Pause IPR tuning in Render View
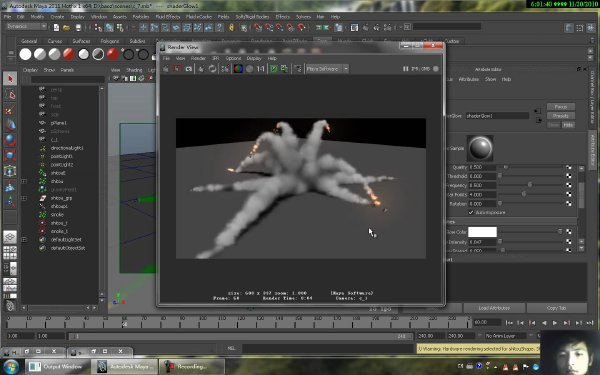600x375 pixels. click(406, 69)
